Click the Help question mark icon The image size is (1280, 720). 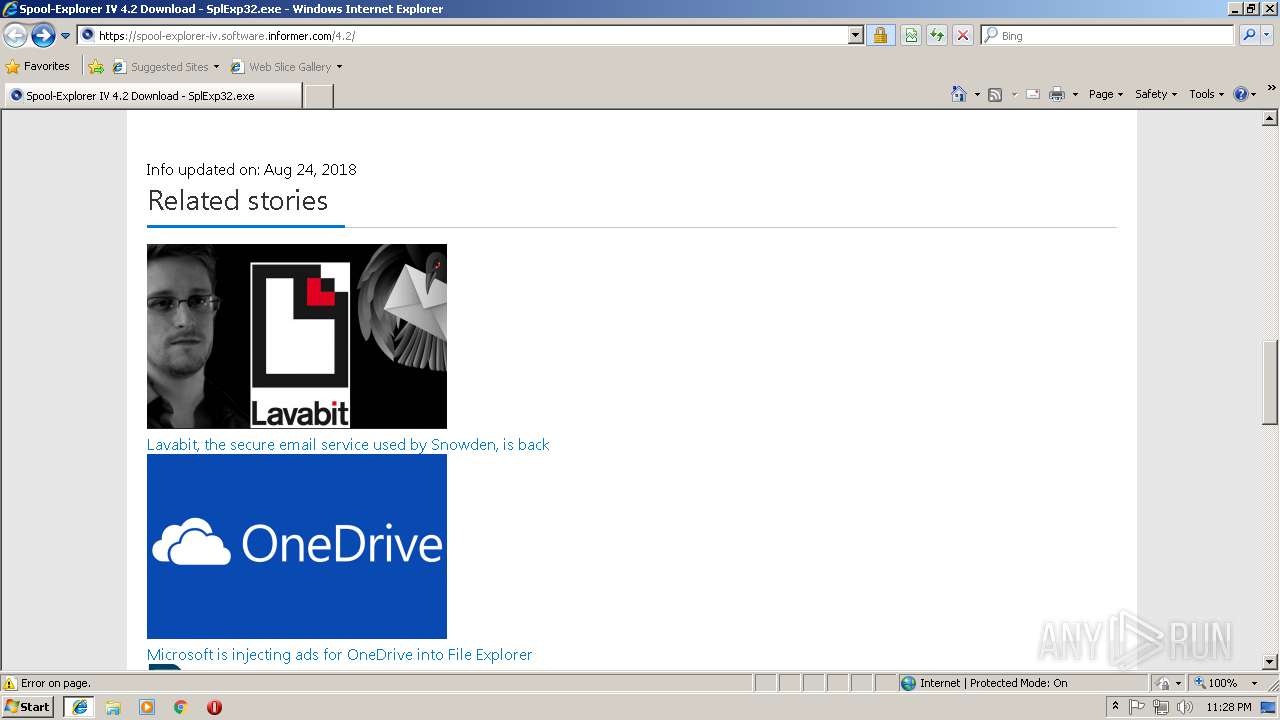click(x=1241, y=94)
